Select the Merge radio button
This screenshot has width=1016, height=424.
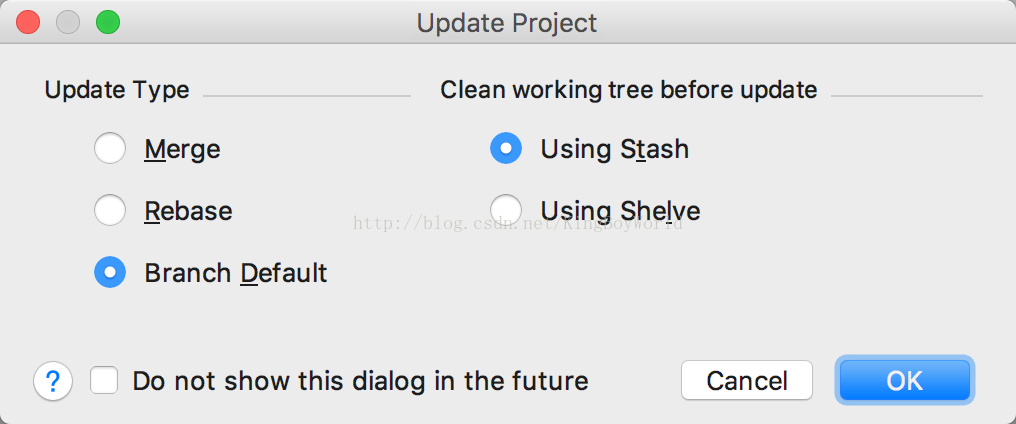click(110, 149)
